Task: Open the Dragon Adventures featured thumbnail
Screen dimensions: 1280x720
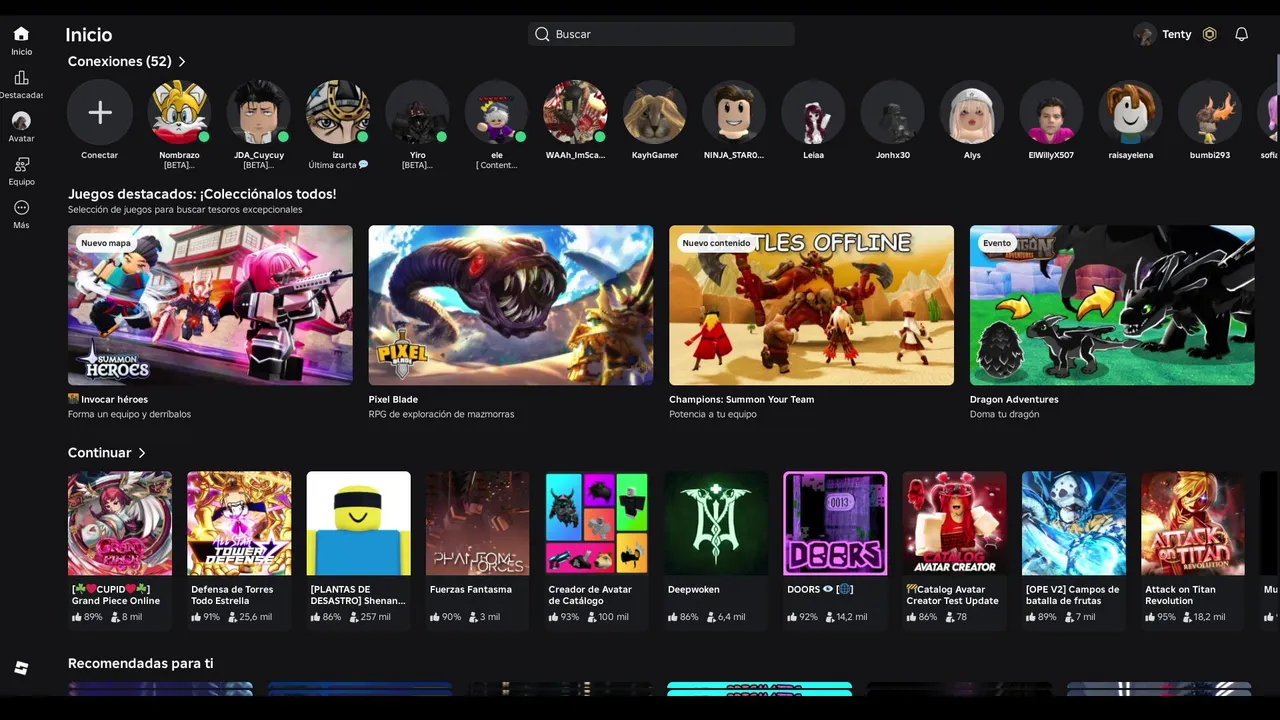Action: 1112,305
